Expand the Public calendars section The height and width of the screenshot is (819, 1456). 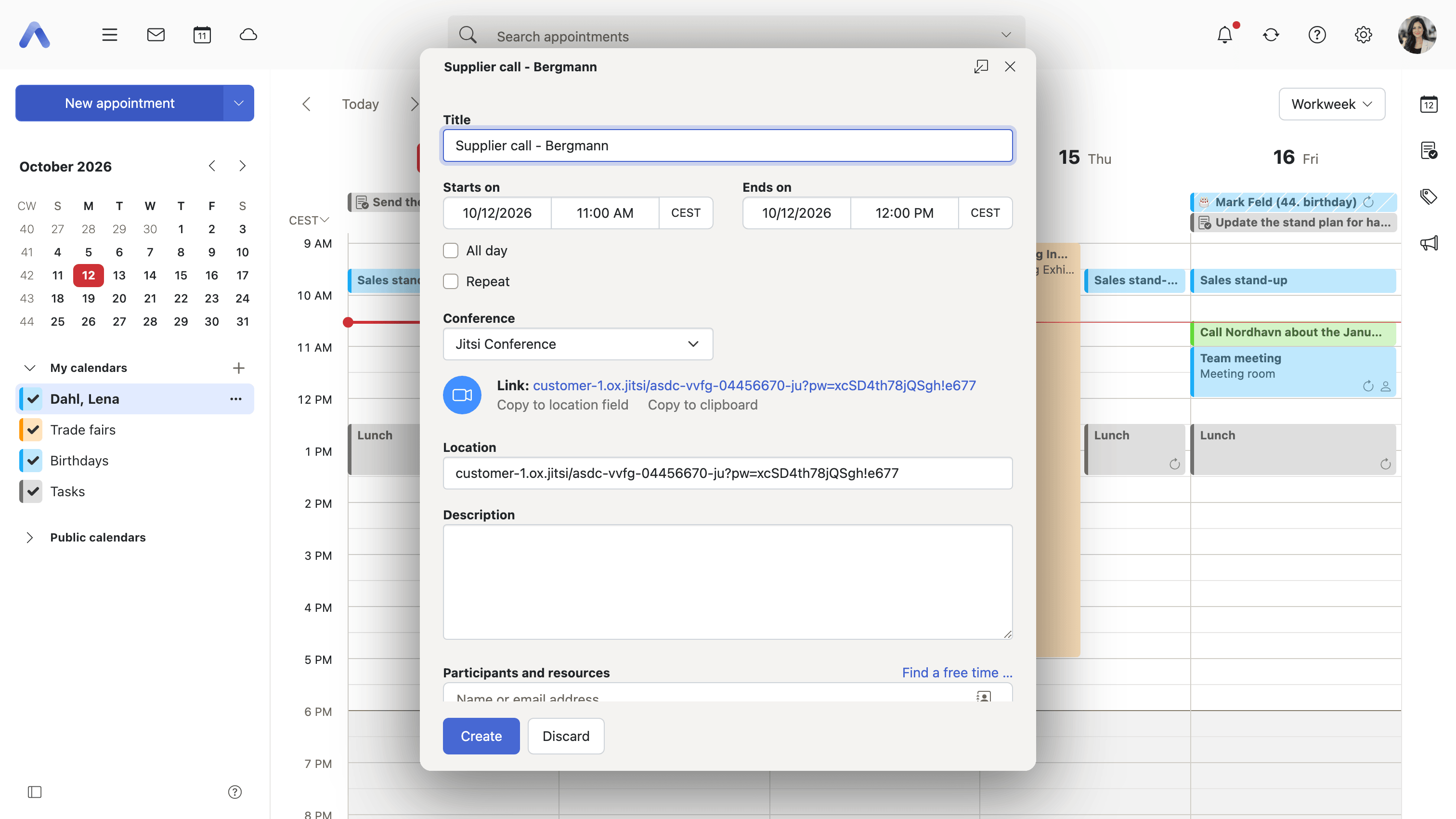(30, 537)
